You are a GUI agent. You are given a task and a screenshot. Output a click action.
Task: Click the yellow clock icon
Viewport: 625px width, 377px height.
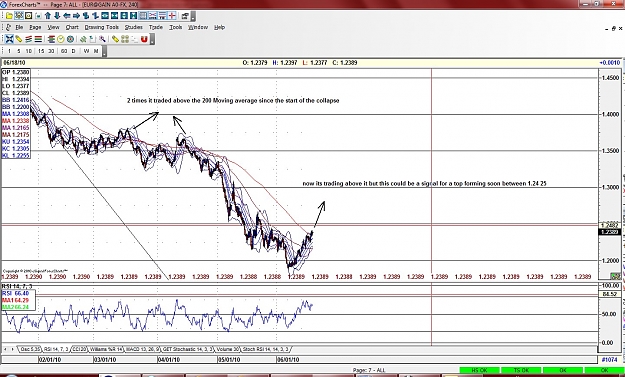pos(61,39)
